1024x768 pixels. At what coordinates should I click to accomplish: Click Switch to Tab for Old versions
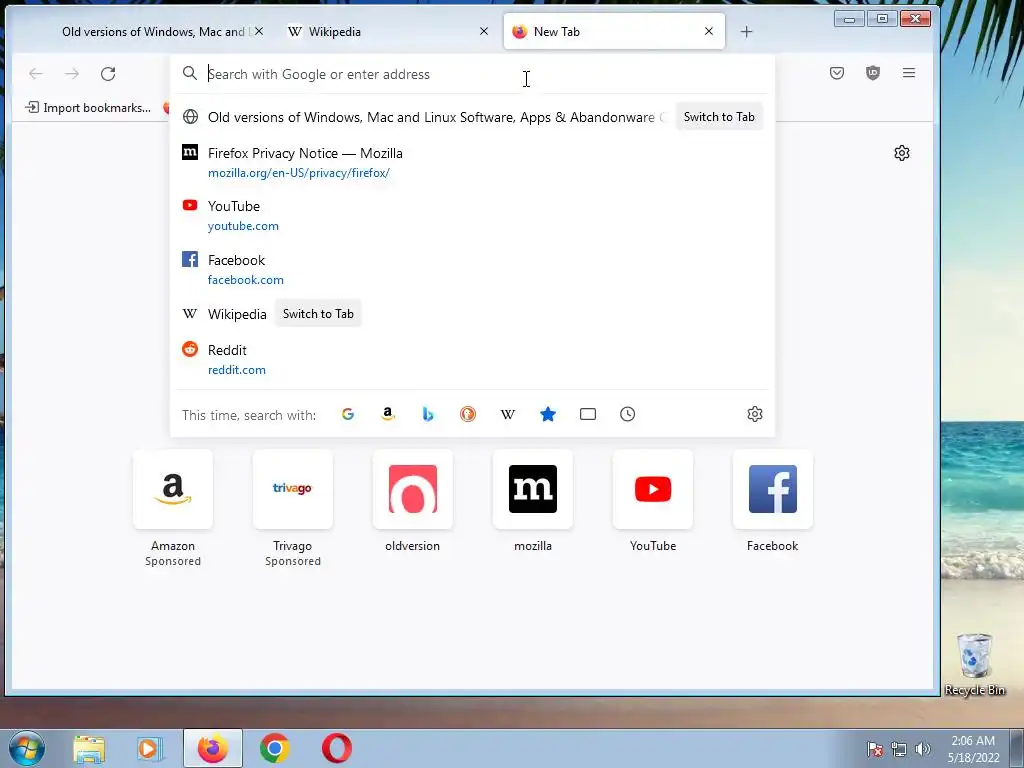tap(719, 117)
